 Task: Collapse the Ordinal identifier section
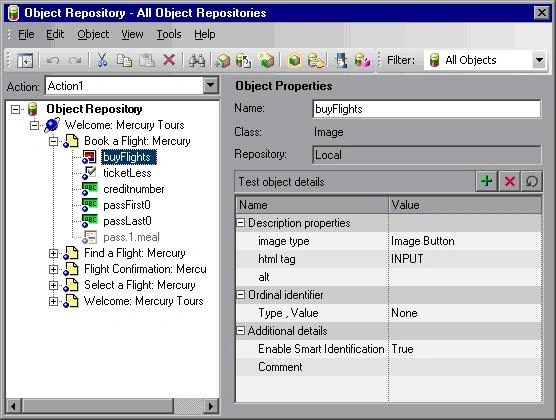pos(240,295)
